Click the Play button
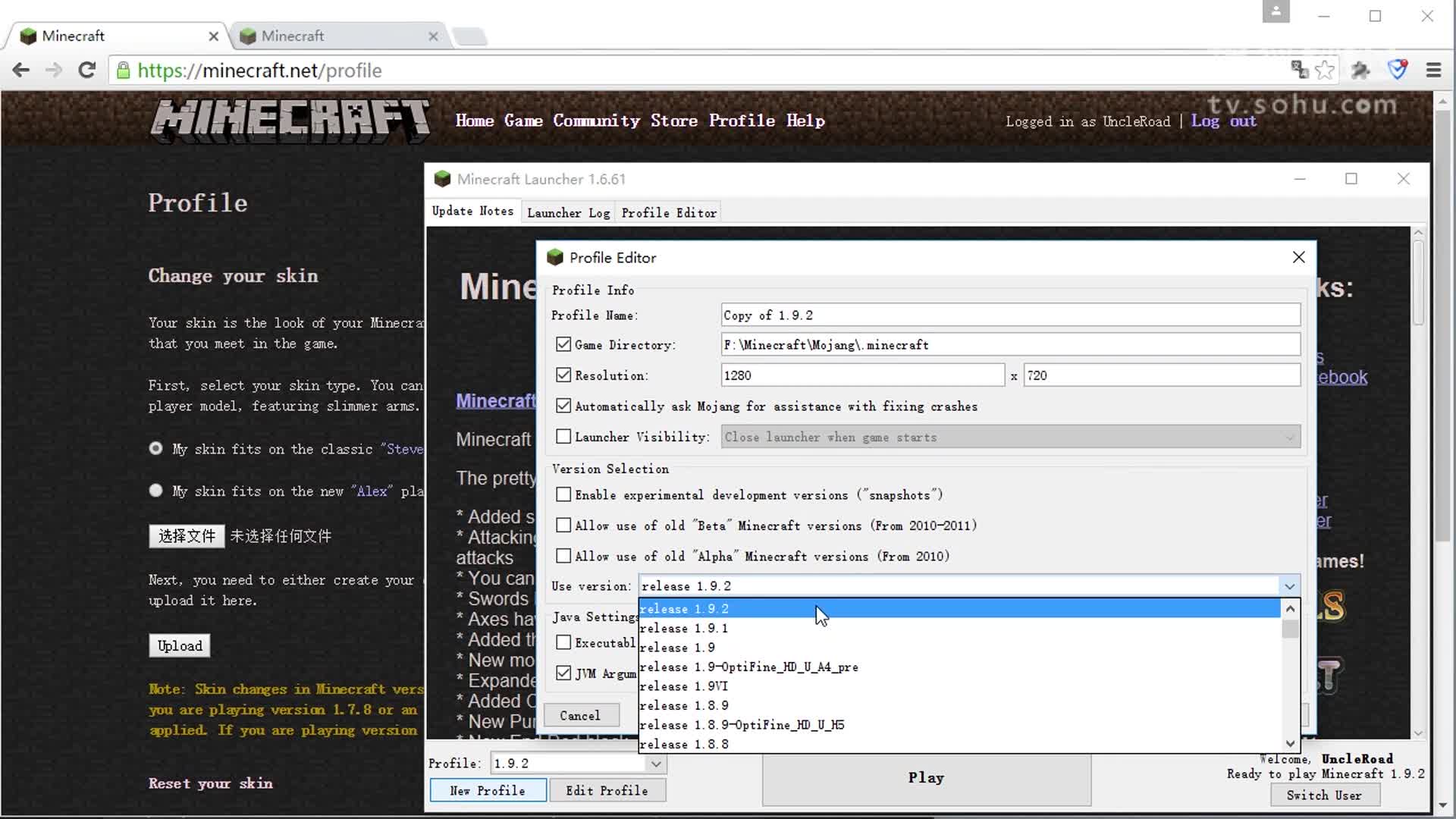1456x819 pixels. [926, 778]
